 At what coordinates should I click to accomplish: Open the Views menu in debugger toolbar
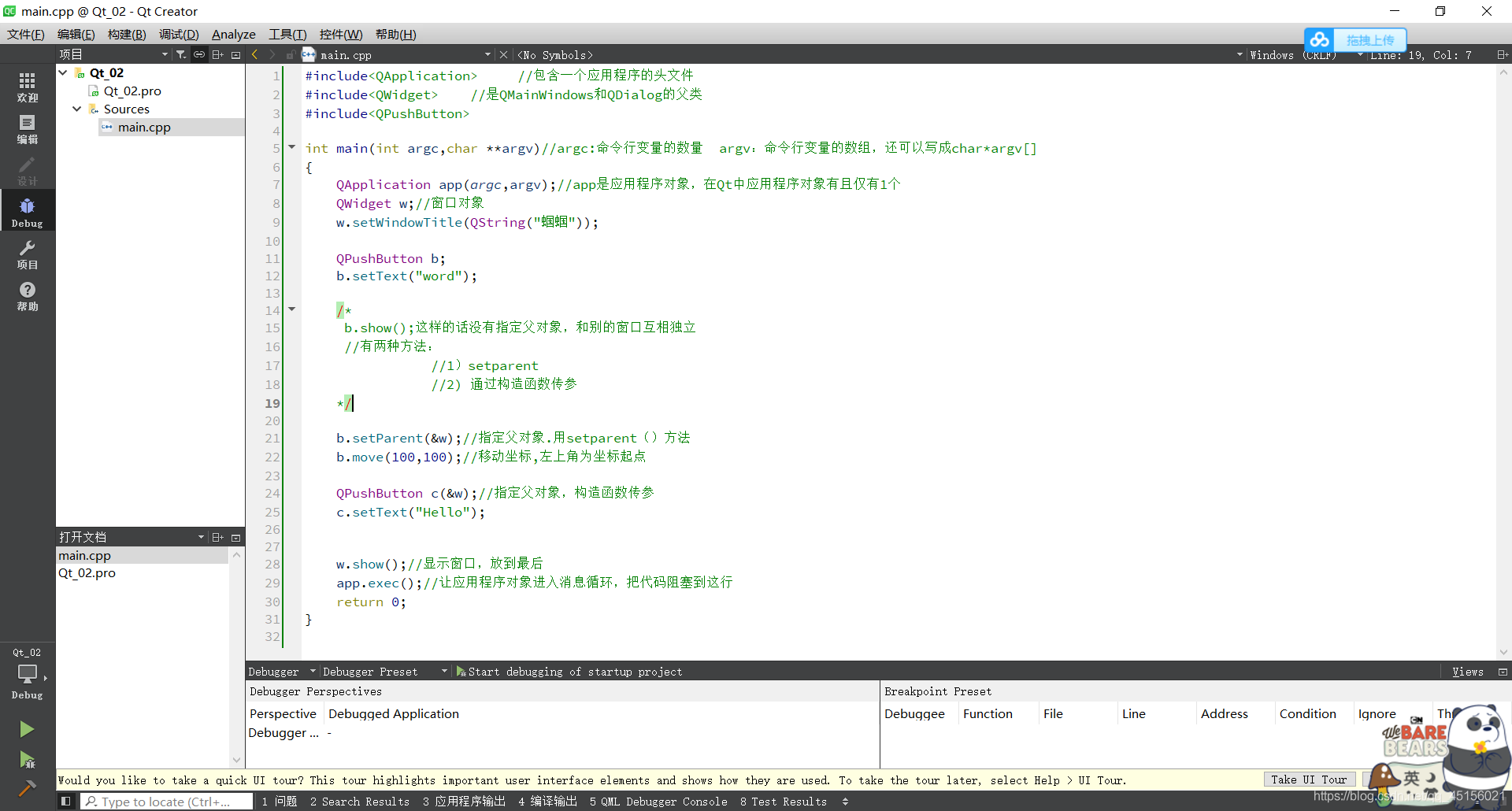click(1468, 672)
